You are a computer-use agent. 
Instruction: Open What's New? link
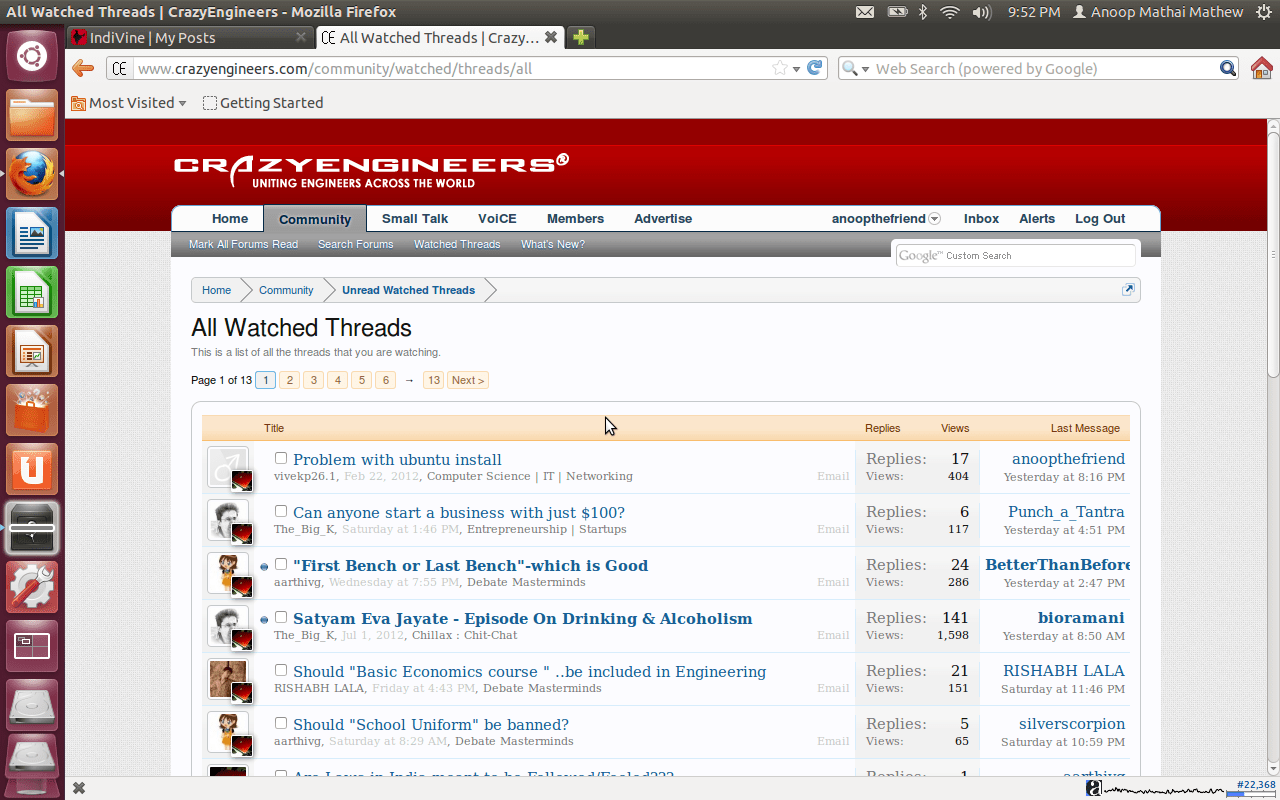(553, 244)
